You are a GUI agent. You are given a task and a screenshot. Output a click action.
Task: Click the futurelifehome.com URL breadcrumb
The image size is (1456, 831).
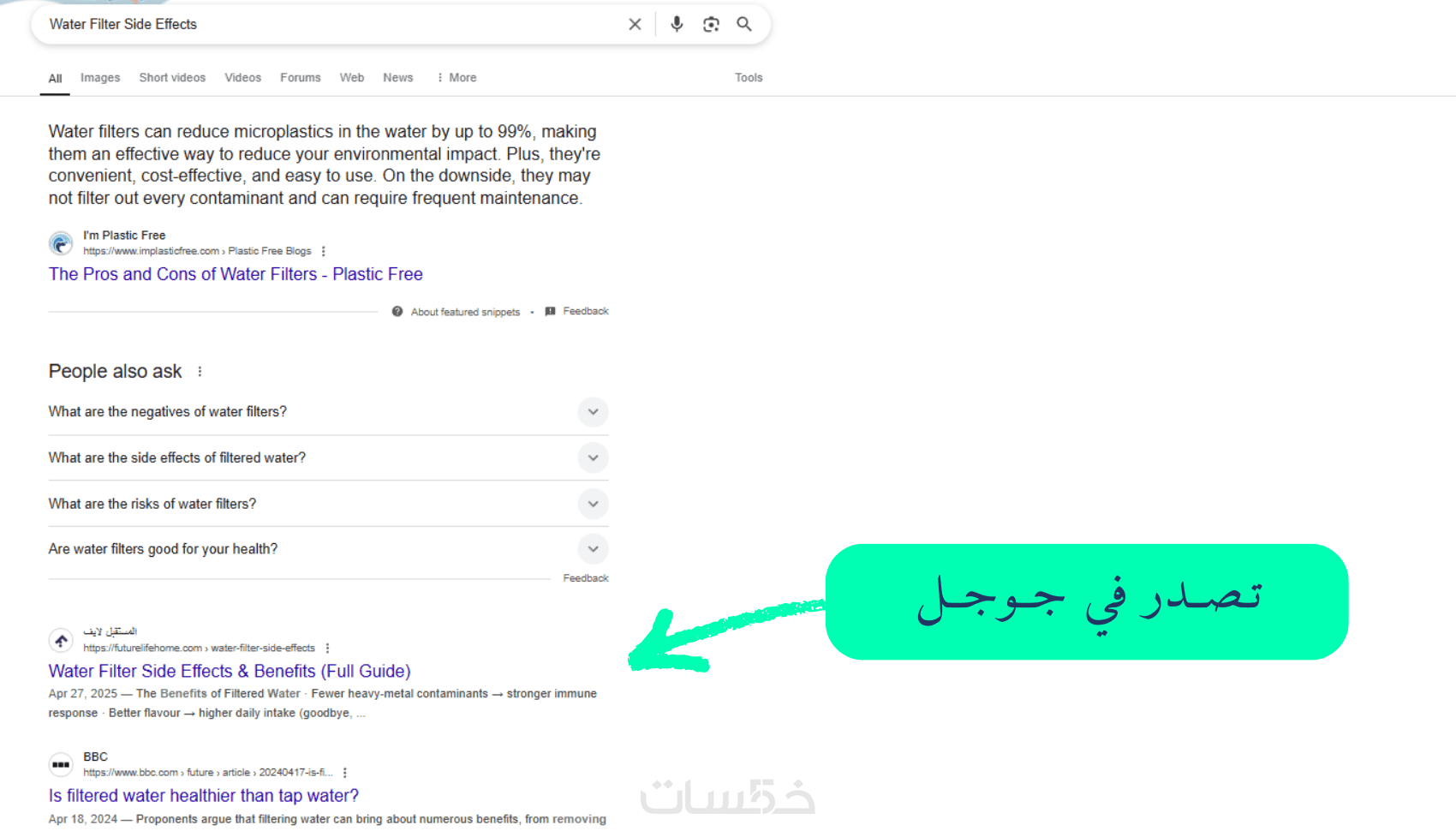click(x=199, y=649)
